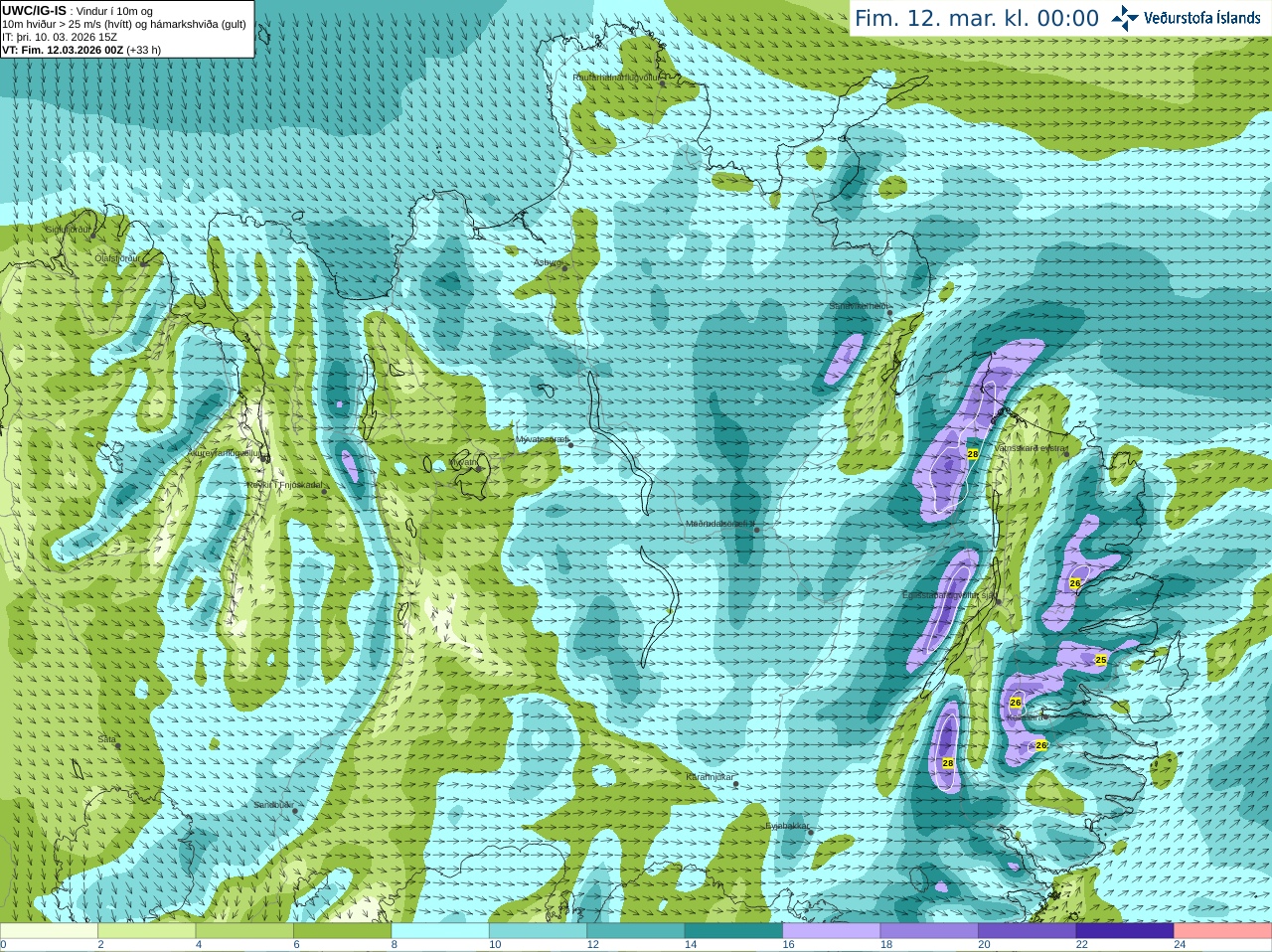Click the yellow 26 marker below the Kollaleira label
This screenshot has width=1272, height=952.
click(x=1041, y=745)
